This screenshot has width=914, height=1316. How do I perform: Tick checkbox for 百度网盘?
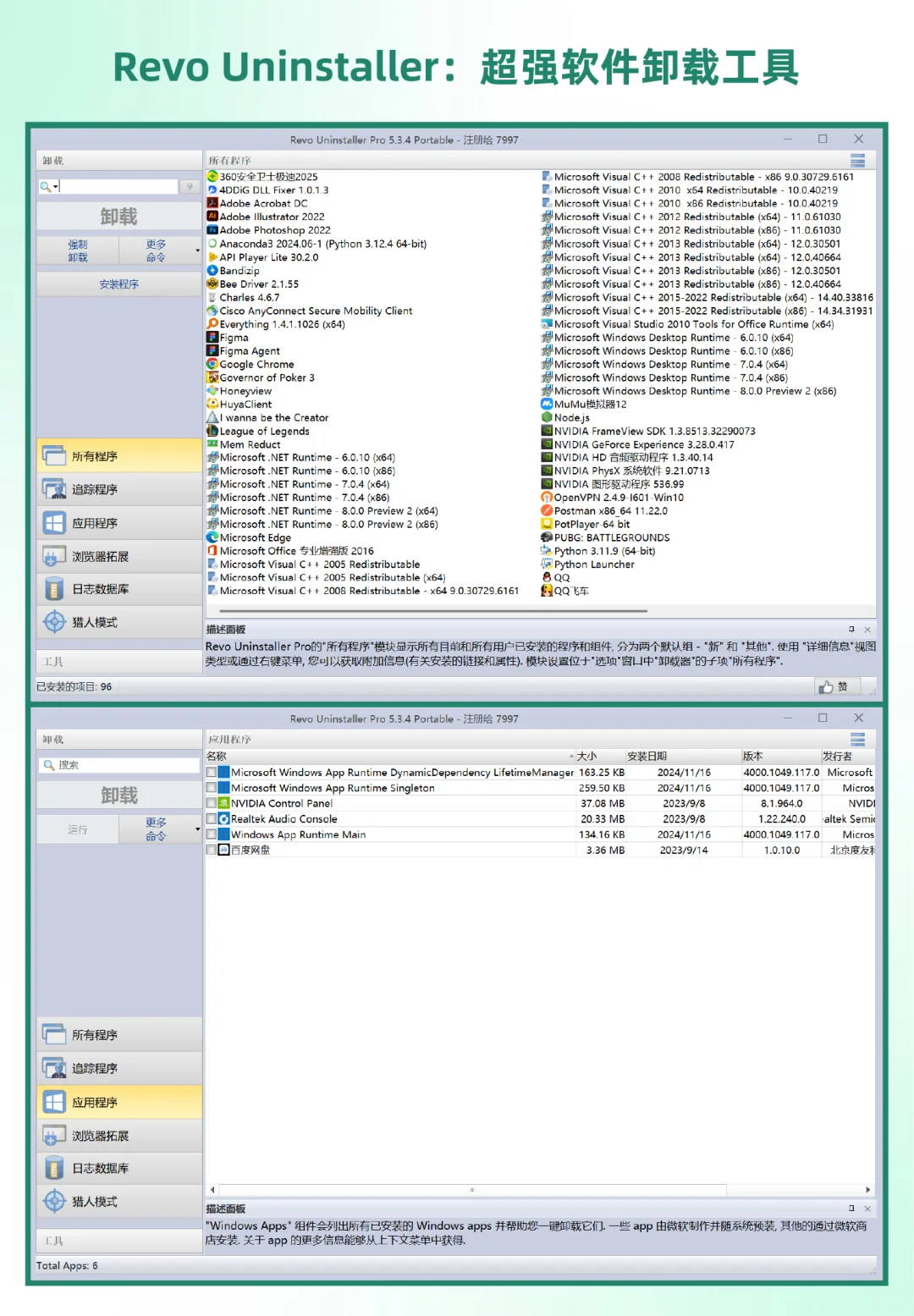(212, 850)
